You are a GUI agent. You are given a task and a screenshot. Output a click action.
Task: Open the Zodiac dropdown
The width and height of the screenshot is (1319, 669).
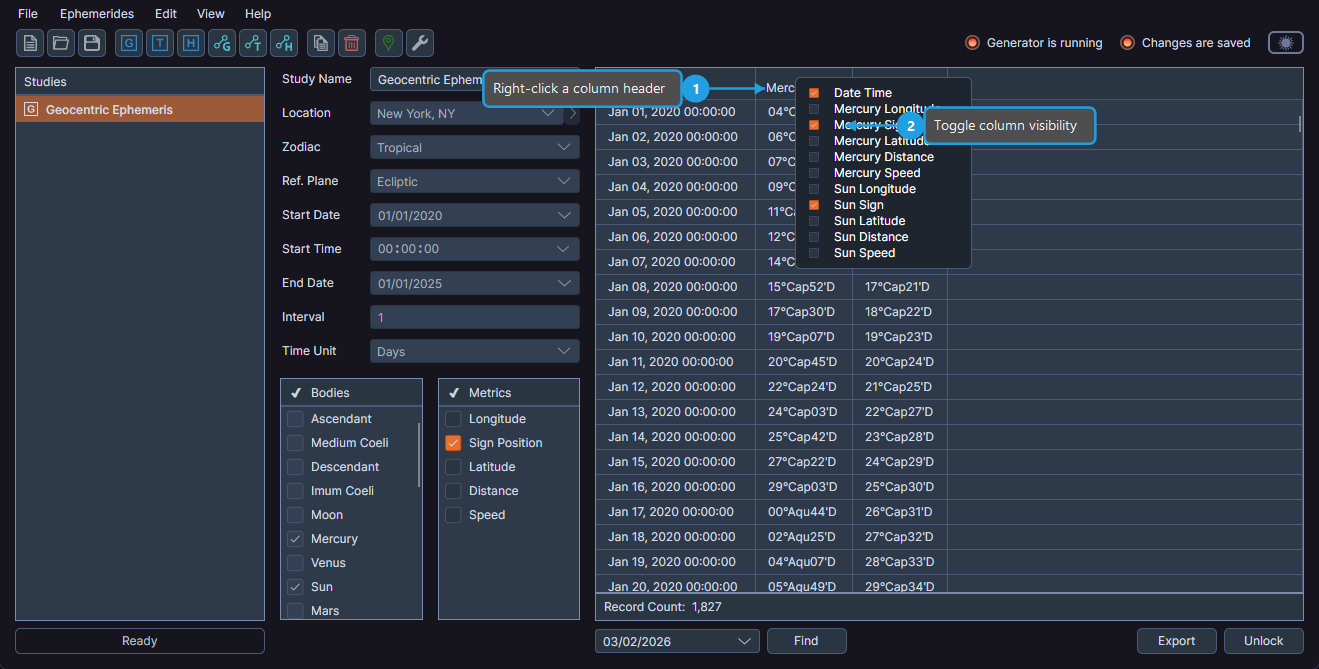[x=474, y=146]
